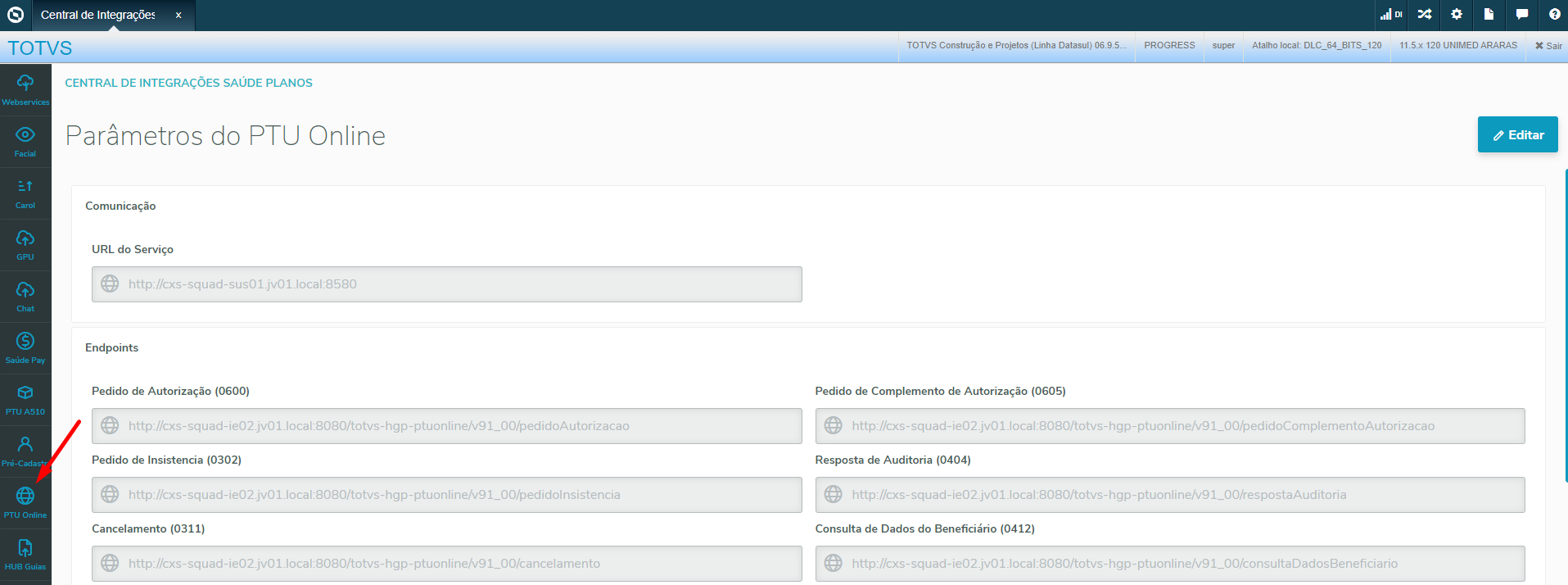The width and height of the screenshot is (1568, 585).
Task: Click globe icon in Resposta de Auditoria field
Action: click(x=833, y=494)
